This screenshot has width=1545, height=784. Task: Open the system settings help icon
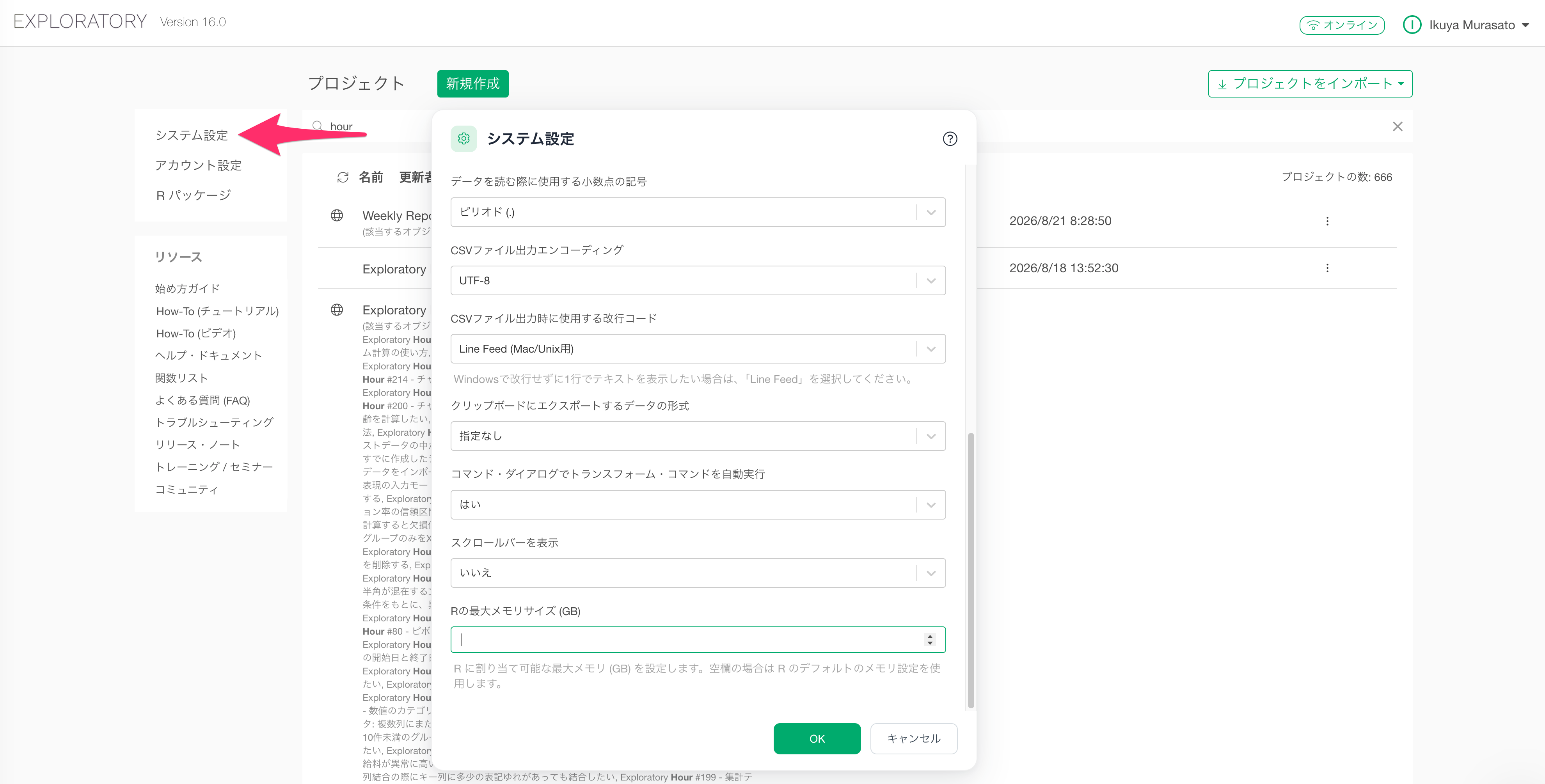[949, 139]
